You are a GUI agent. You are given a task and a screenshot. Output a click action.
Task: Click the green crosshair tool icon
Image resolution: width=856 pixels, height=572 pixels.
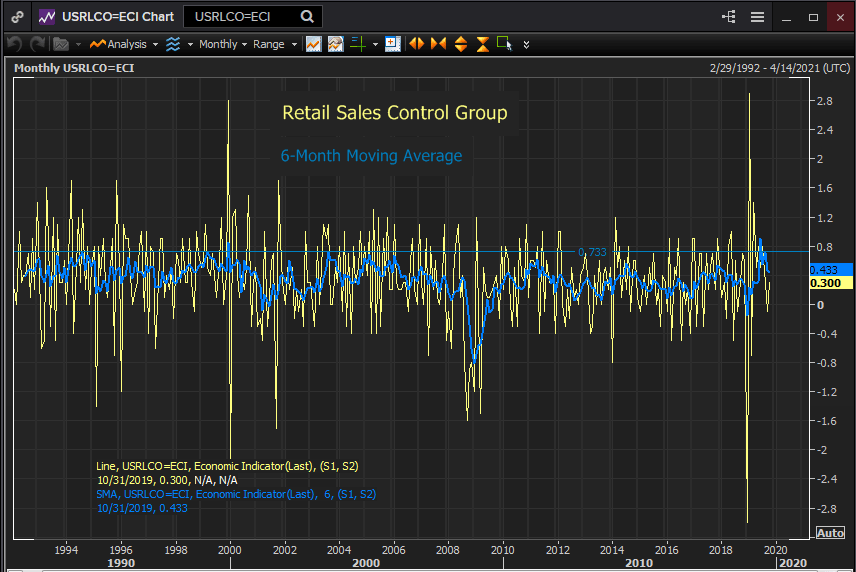[x=358, y=44]
